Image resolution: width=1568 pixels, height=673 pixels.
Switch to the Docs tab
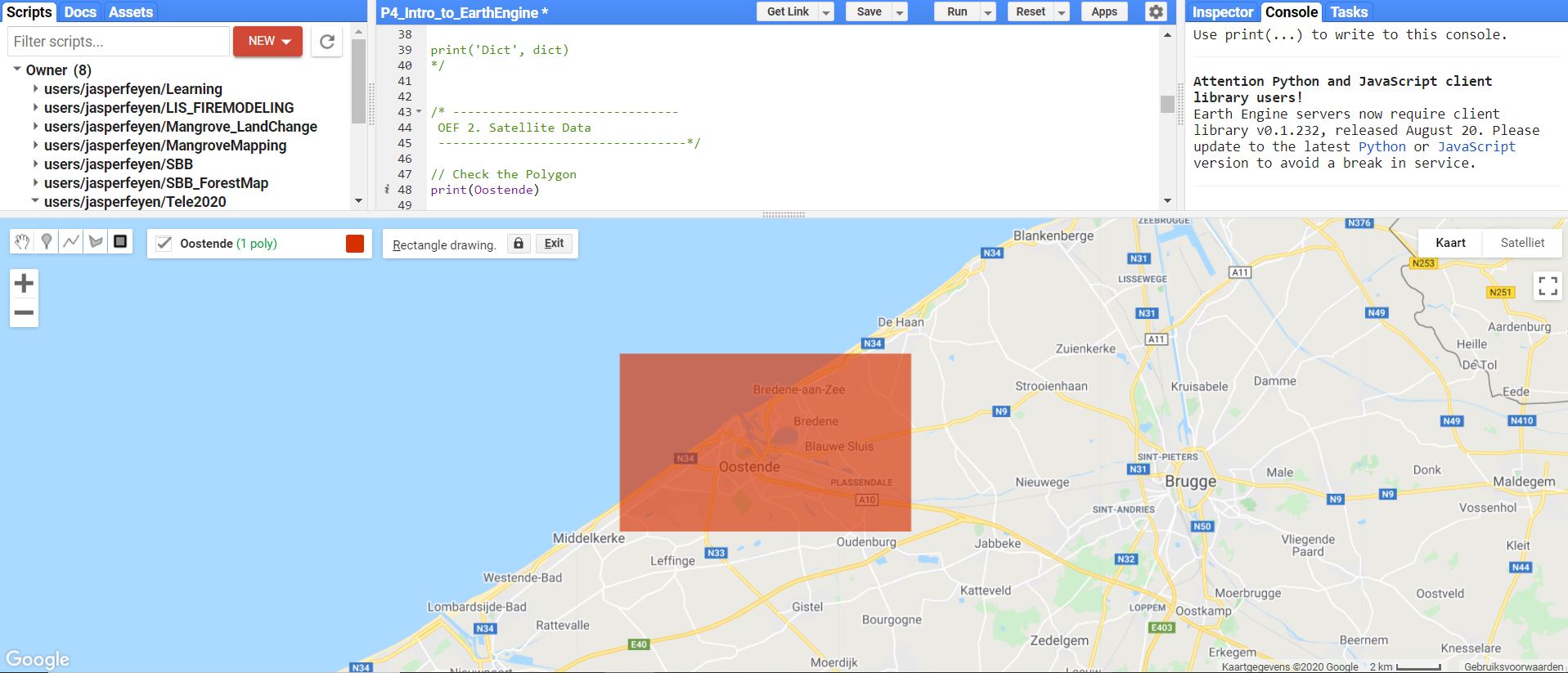(x=80, y=12)
